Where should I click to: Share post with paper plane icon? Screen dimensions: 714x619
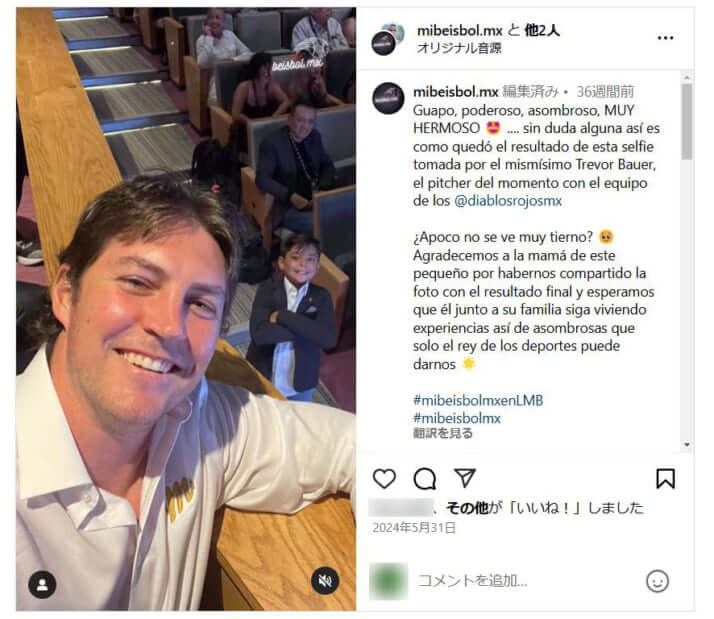tap(465, 478)
